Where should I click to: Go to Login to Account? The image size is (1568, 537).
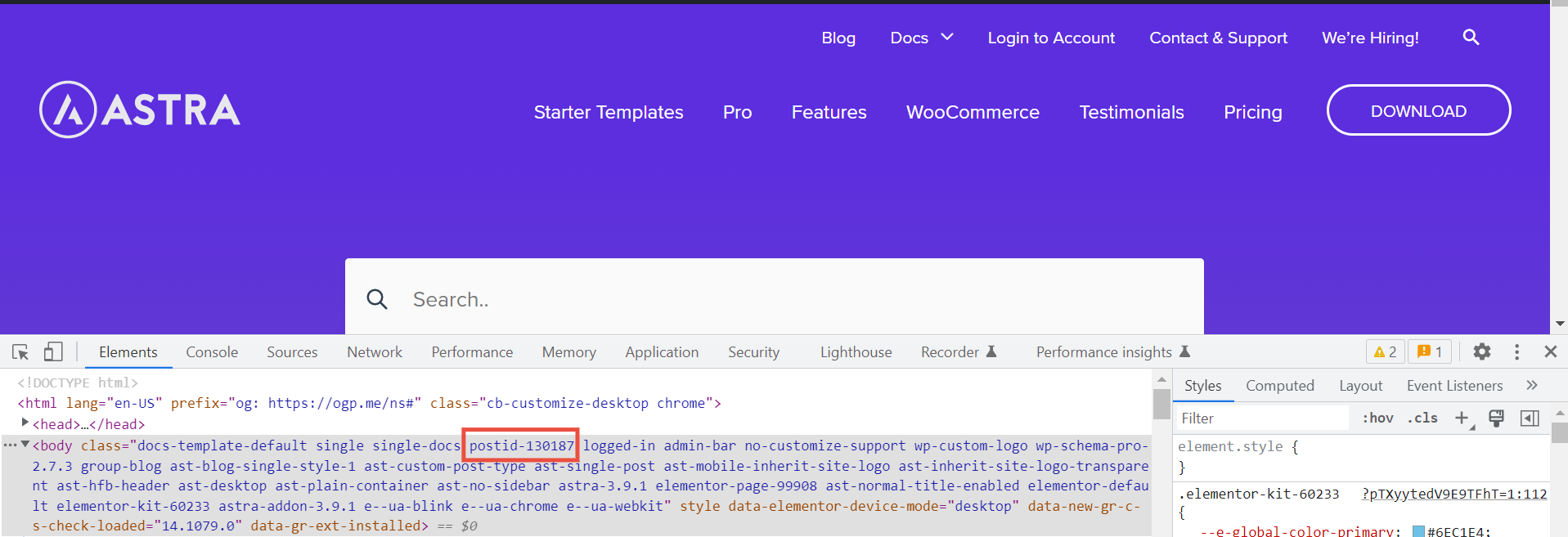(1051, 38)
